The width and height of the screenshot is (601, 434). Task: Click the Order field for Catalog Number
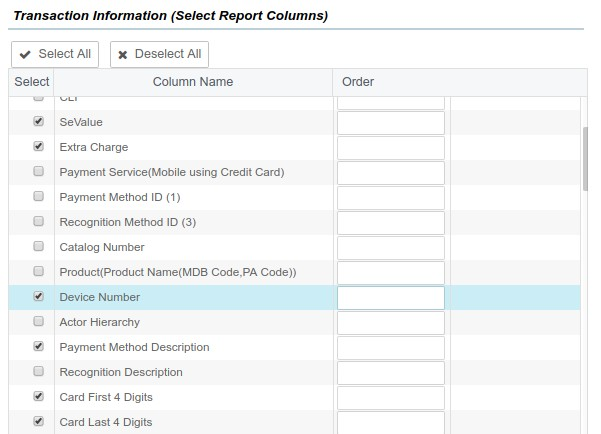coord(391,248)
